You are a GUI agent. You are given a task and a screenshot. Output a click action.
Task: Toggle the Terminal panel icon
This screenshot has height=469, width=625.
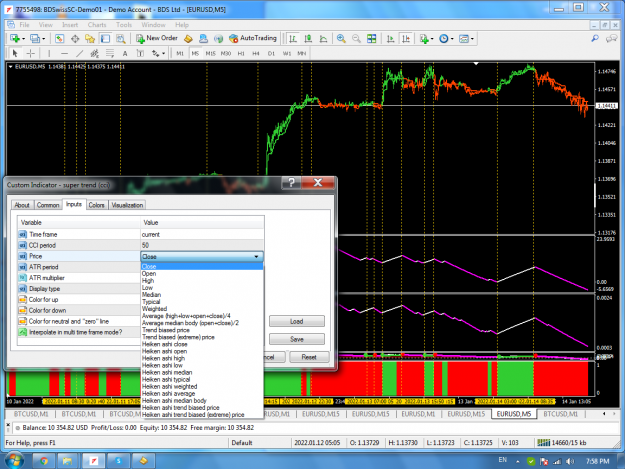tap(105, 39)
